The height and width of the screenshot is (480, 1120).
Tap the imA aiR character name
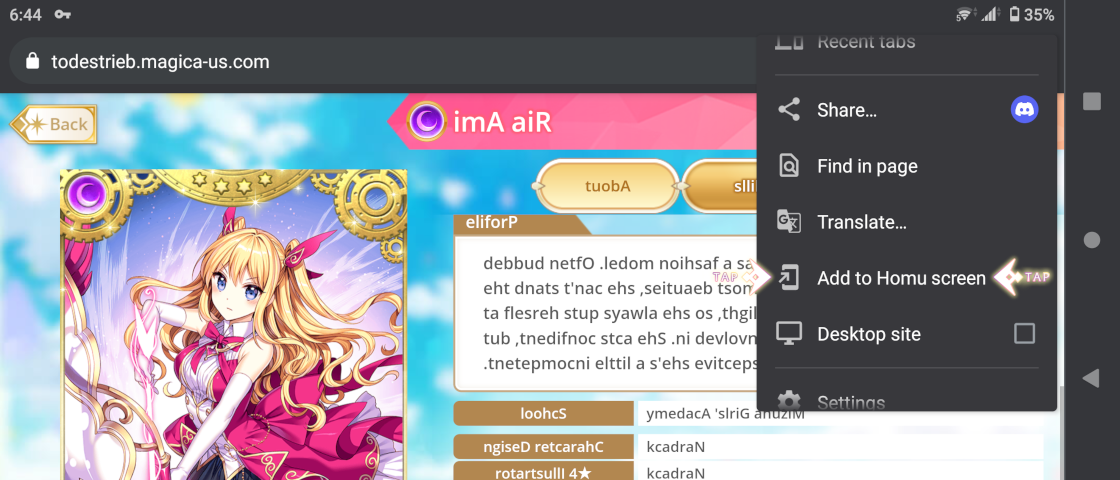pos(503,123)
